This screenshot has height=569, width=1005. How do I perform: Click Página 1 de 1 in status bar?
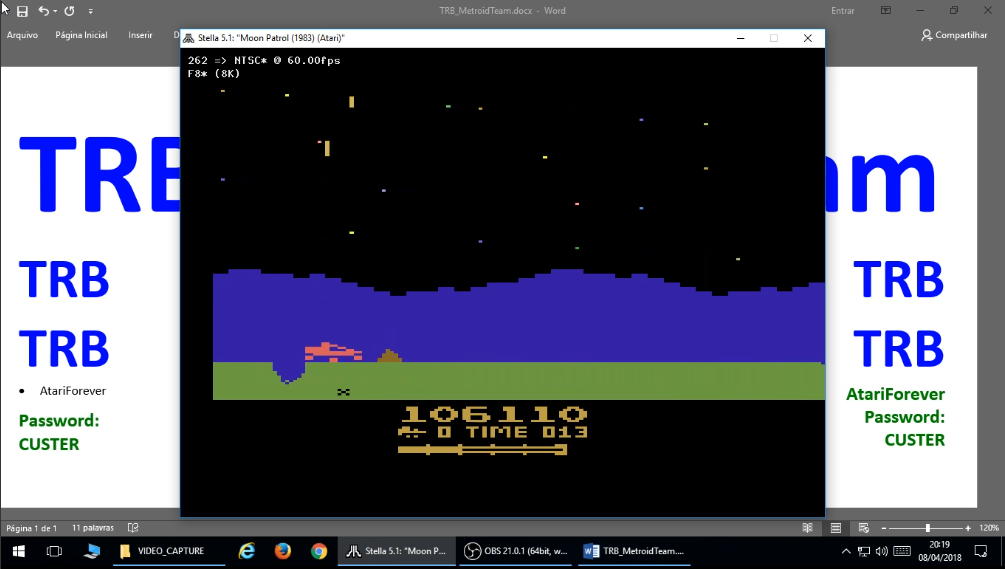click(x=32, y=528)
